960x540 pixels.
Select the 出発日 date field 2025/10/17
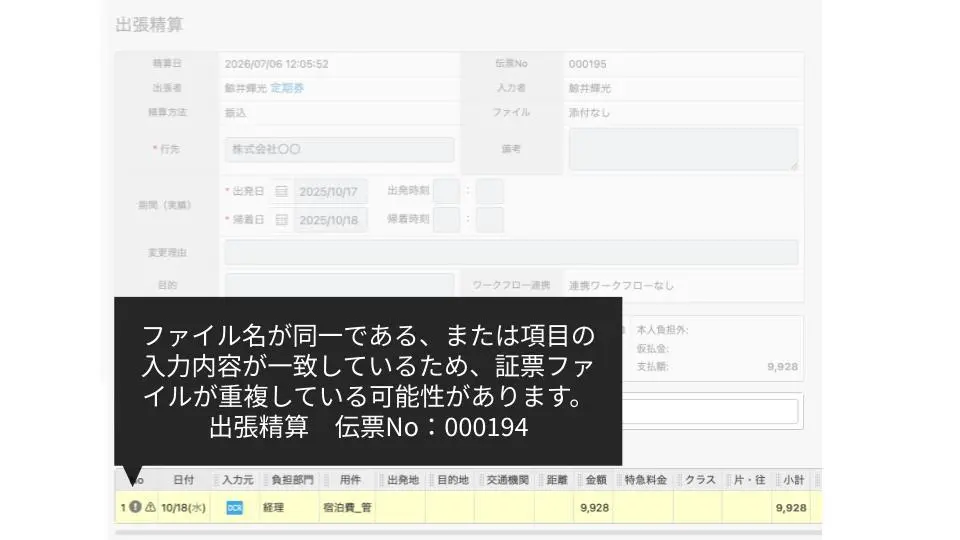(x=331, y=192)
